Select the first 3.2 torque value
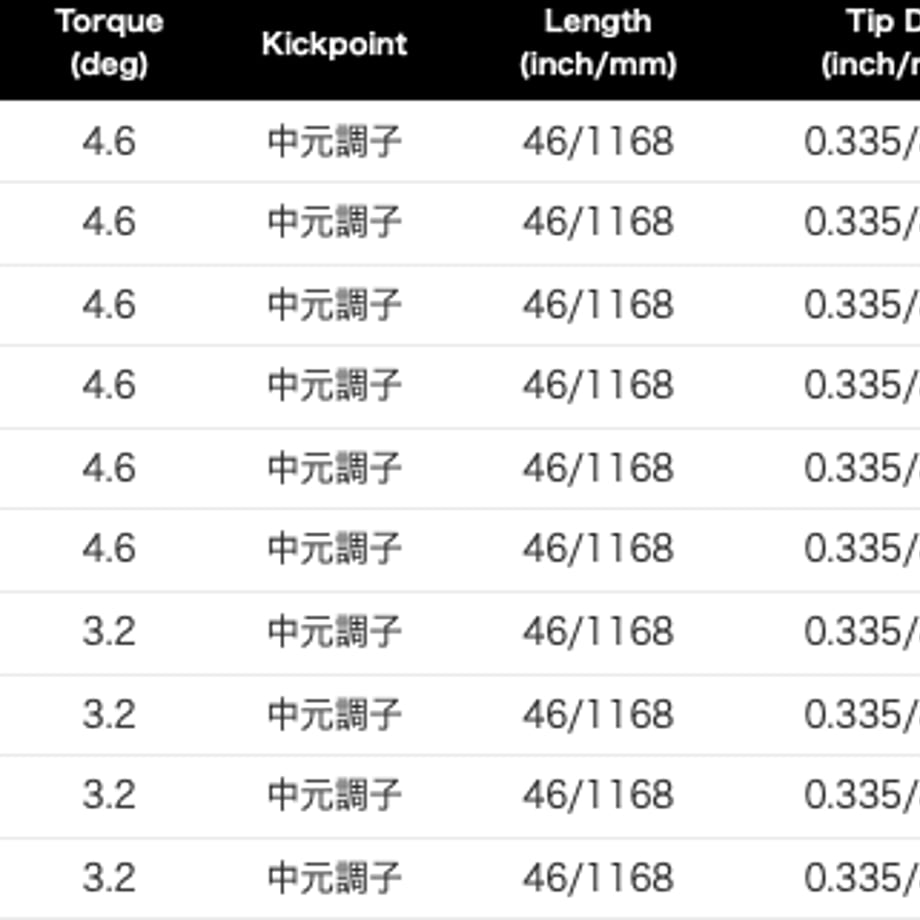Viewport: 920px width, 920px height. (109, 632)
